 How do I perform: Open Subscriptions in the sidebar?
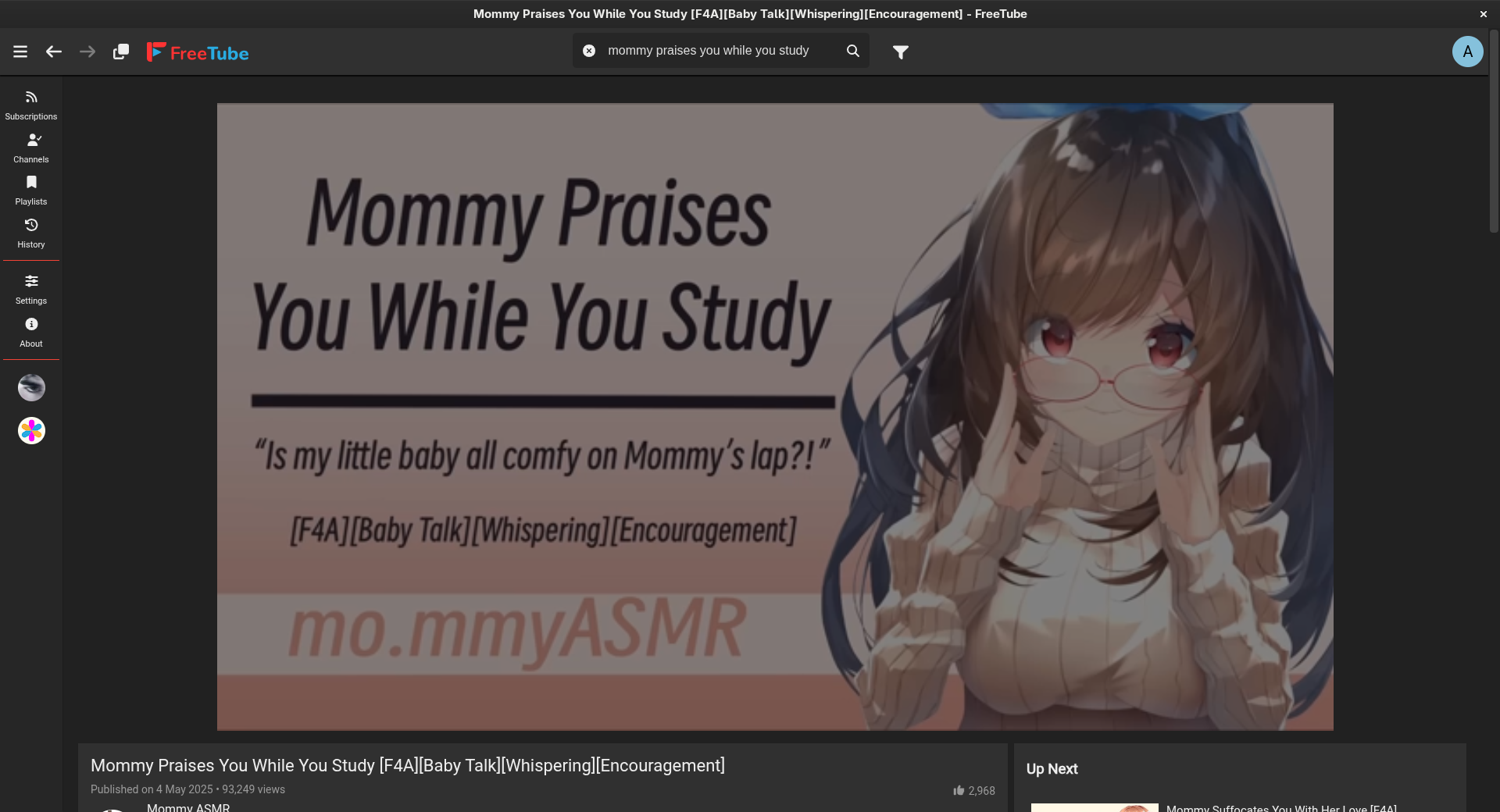31,105
